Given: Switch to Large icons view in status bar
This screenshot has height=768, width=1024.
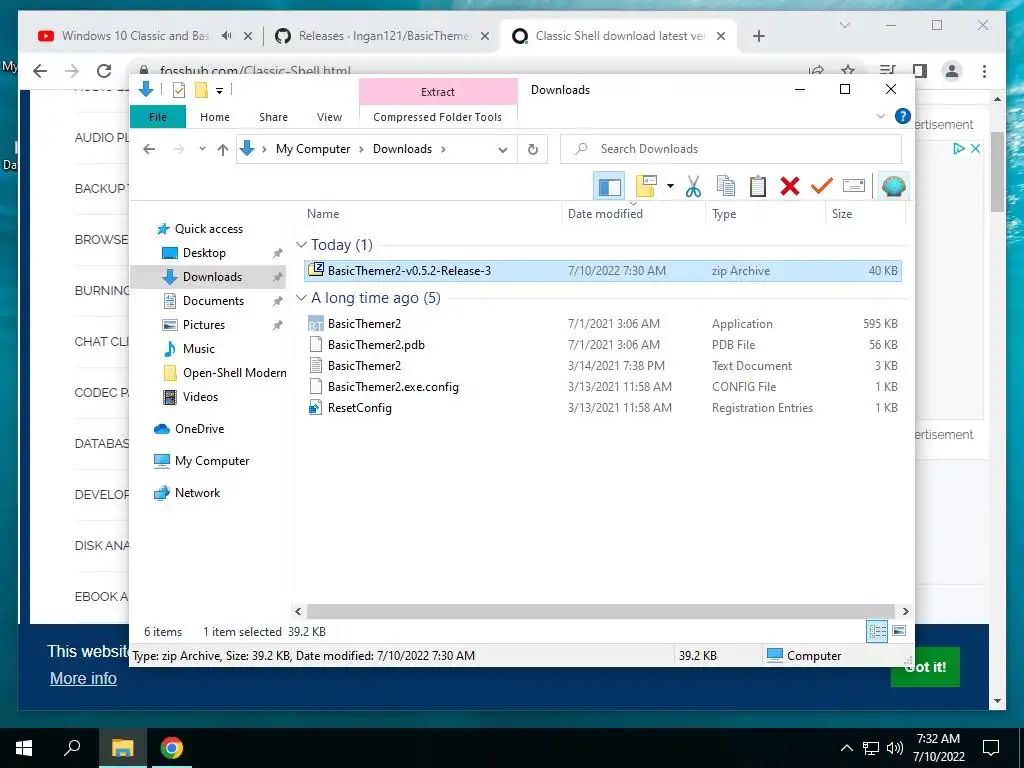Looking at the screenshot, I should click(x=899, y=631).
